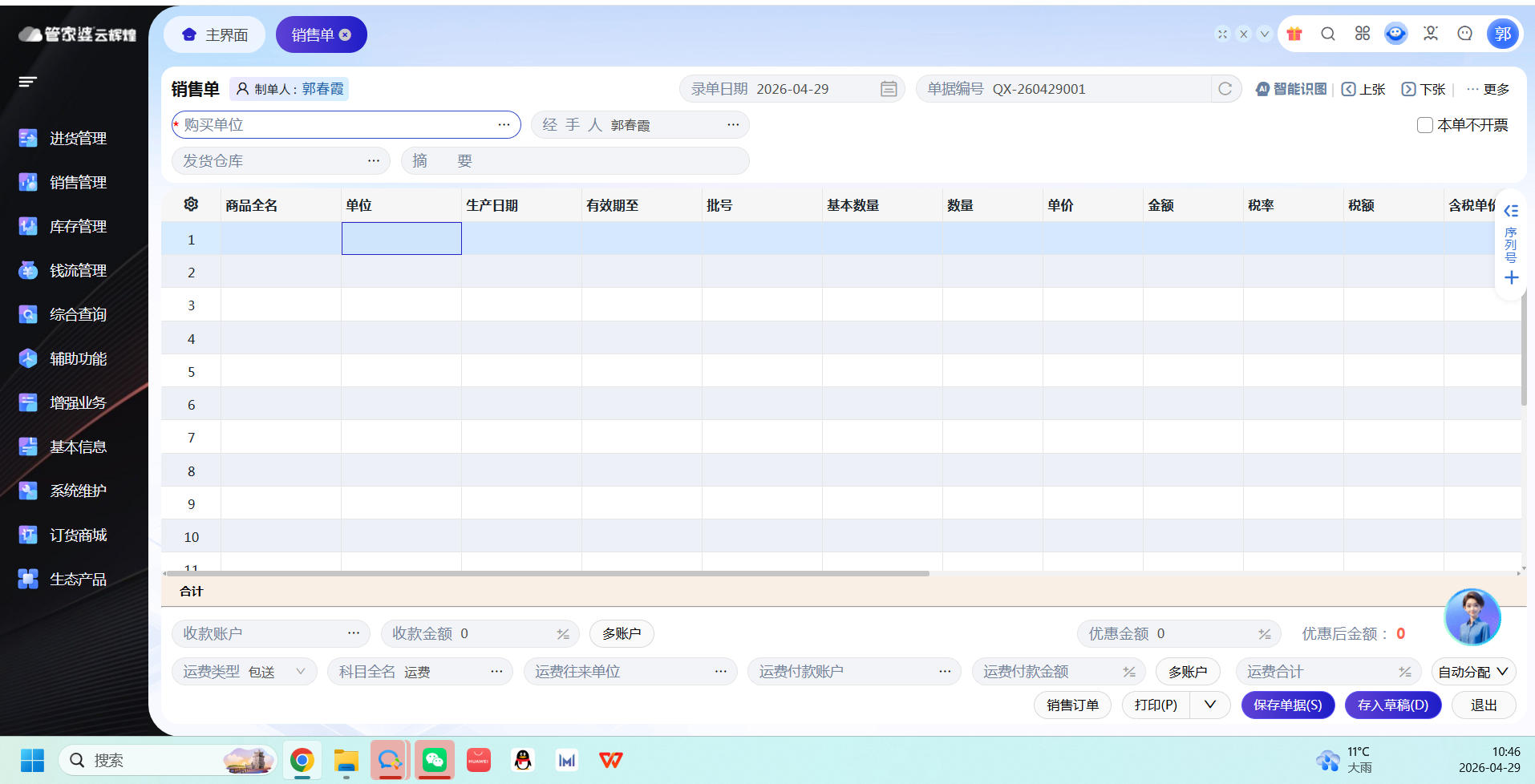Open 购买单位 selector ellipsis
The height and width of the screenshot is (784, 1535).
coord(504,124)
